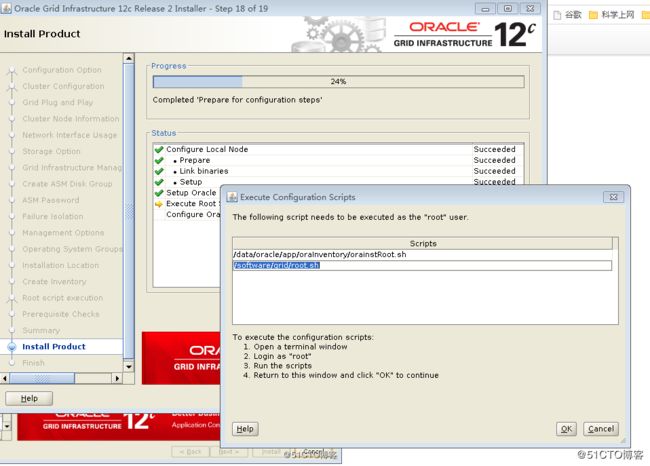
Task: Select the /software/grid/root.sh script row
Action: click(422, 265)
